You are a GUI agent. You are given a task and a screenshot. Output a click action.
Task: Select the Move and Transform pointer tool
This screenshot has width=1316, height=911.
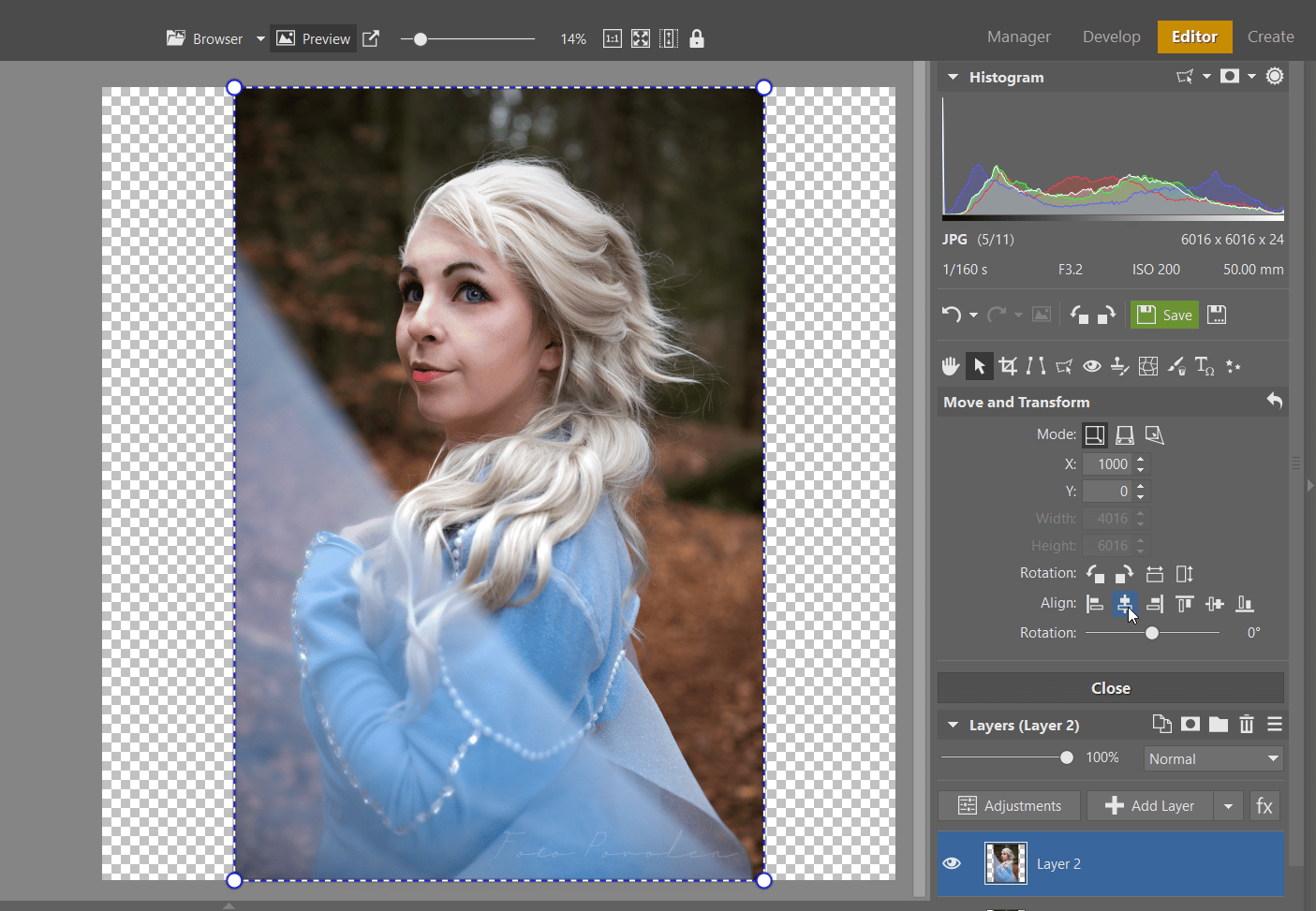980,366
